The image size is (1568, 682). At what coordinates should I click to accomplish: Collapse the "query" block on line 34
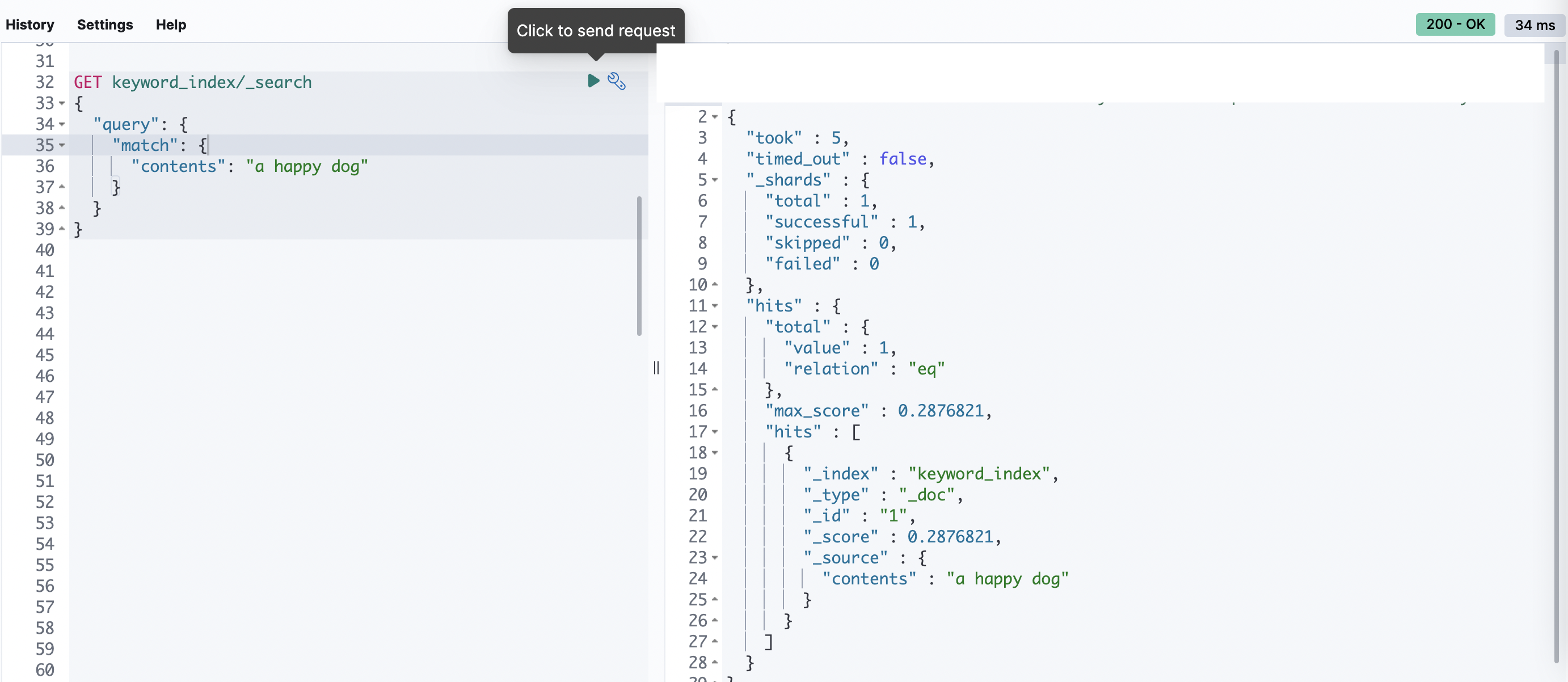62,124
